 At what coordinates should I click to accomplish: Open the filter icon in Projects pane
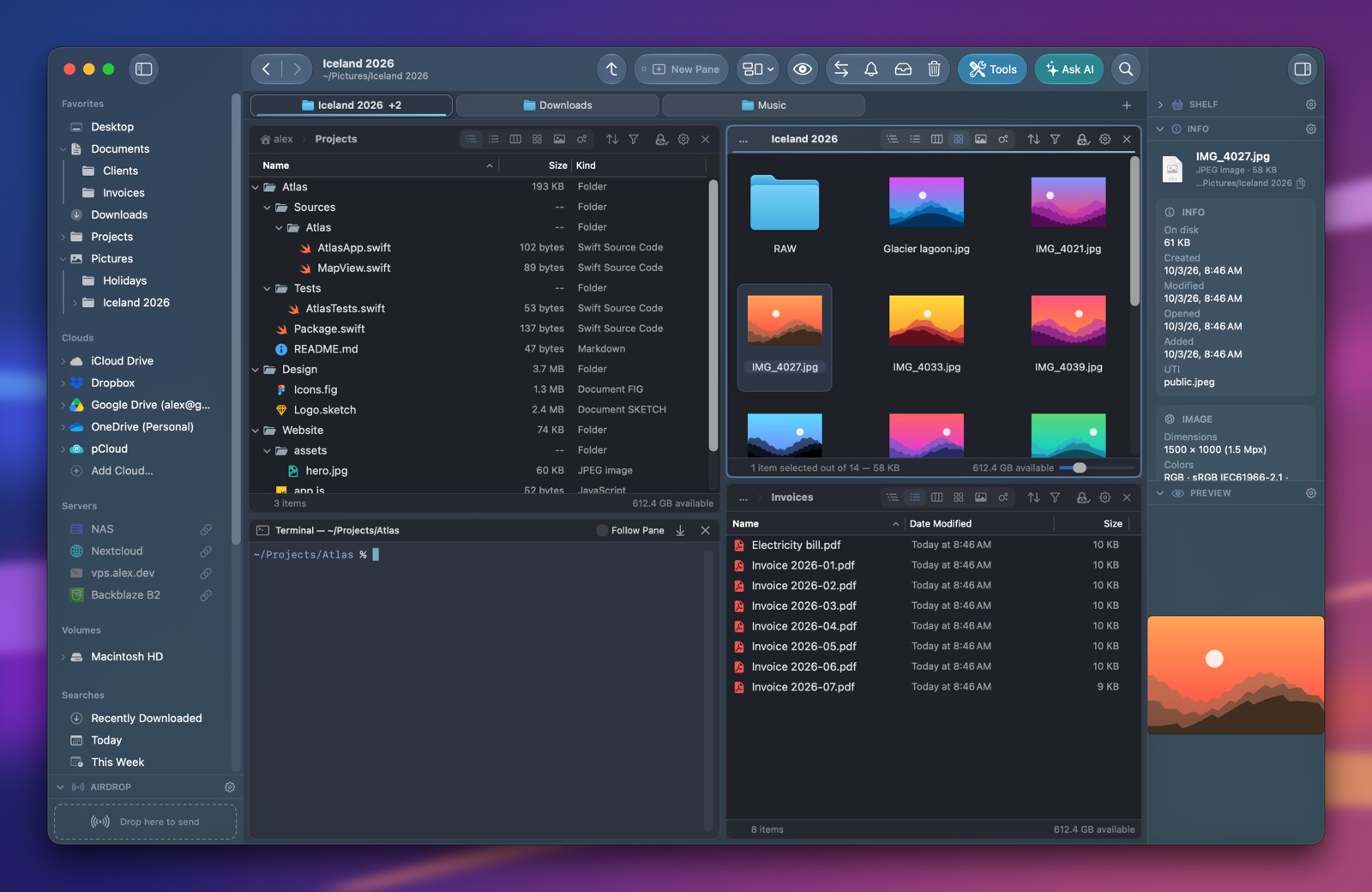pyautogui.click(x=634, y=139)
